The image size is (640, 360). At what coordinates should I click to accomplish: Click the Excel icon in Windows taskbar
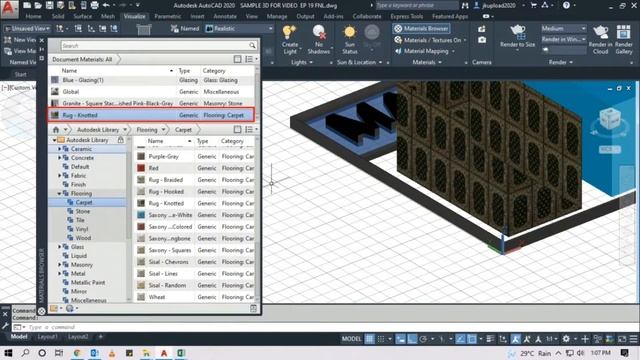(181, 353)
